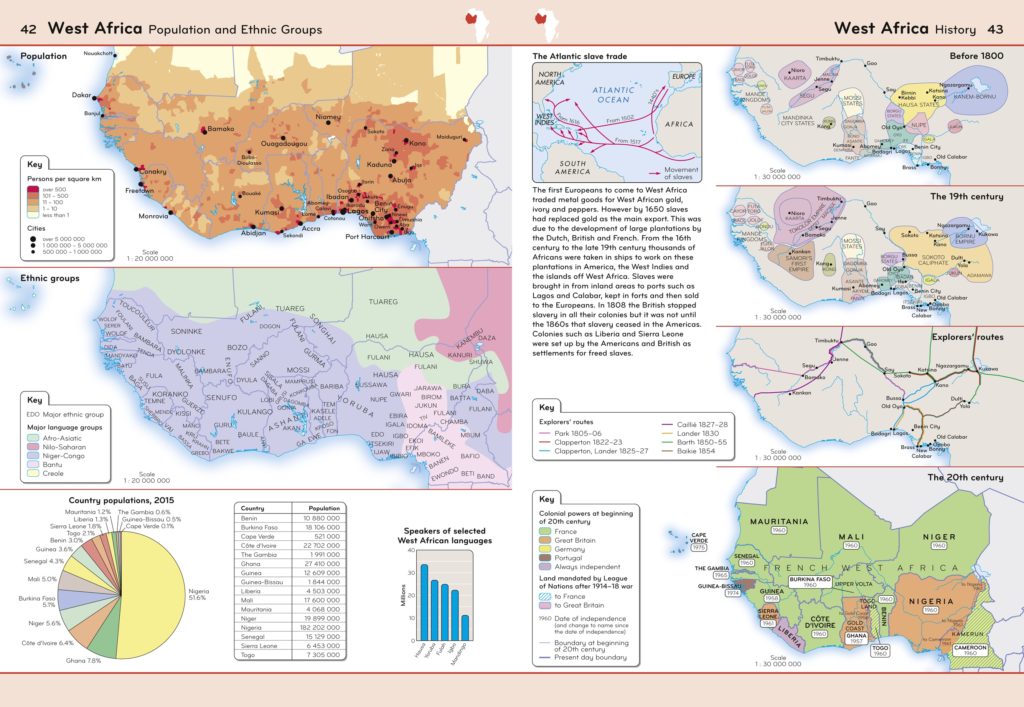Image resolution: width=1024 pixels, height=707 pixels.
Task: Click the Abidjan label on the Population map
Action: [253, 233]
